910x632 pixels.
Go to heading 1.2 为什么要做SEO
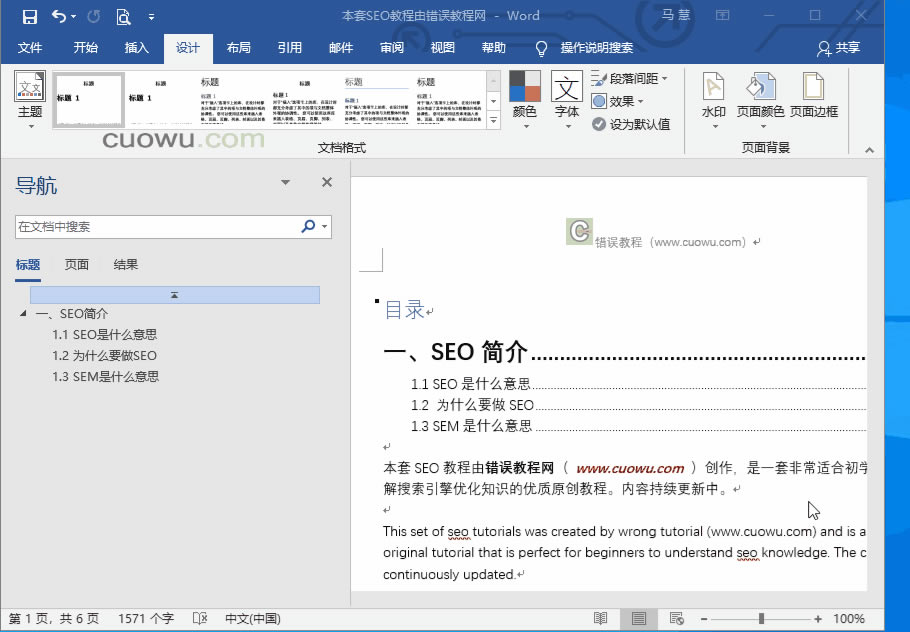[x=104, y=356]
